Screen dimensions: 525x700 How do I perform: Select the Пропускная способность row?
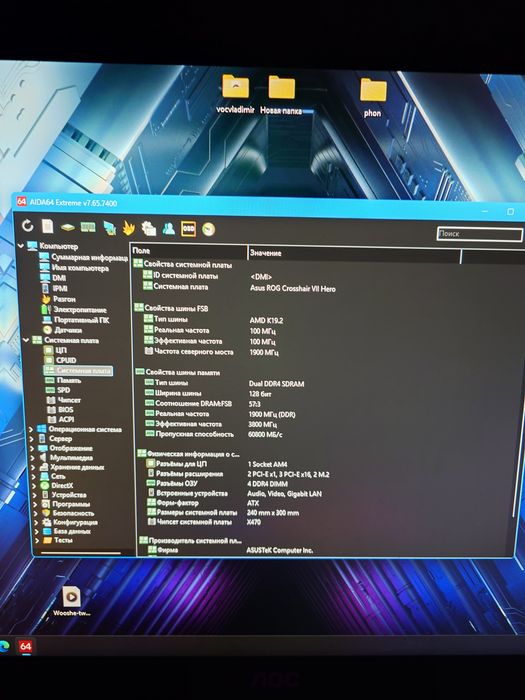214,434
